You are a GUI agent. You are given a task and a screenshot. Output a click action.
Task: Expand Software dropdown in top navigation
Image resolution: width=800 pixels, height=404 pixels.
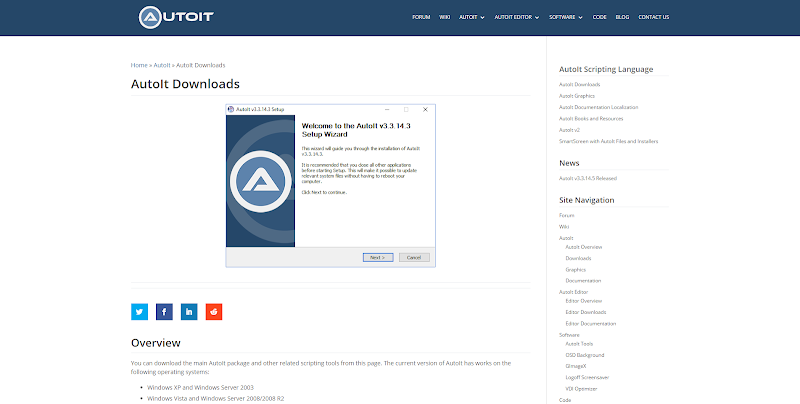click(x=566, y=17)
